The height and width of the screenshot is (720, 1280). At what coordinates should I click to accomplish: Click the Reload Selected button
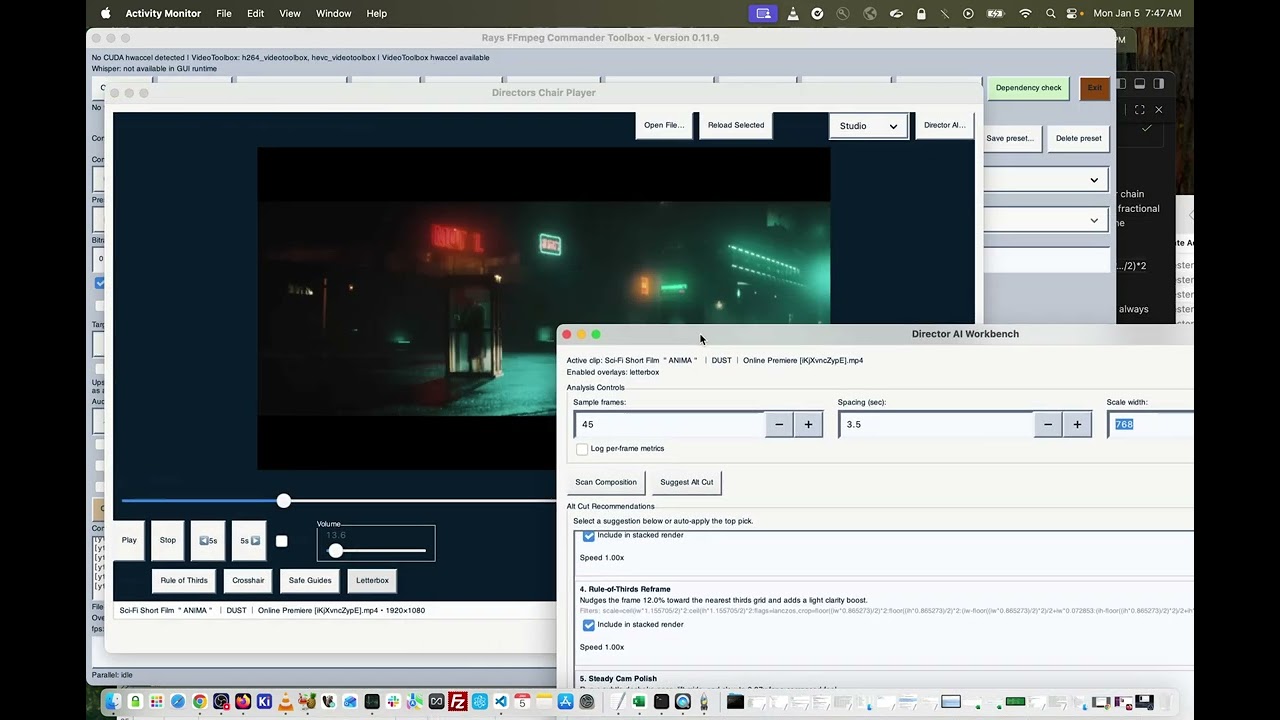coord(736,125)
